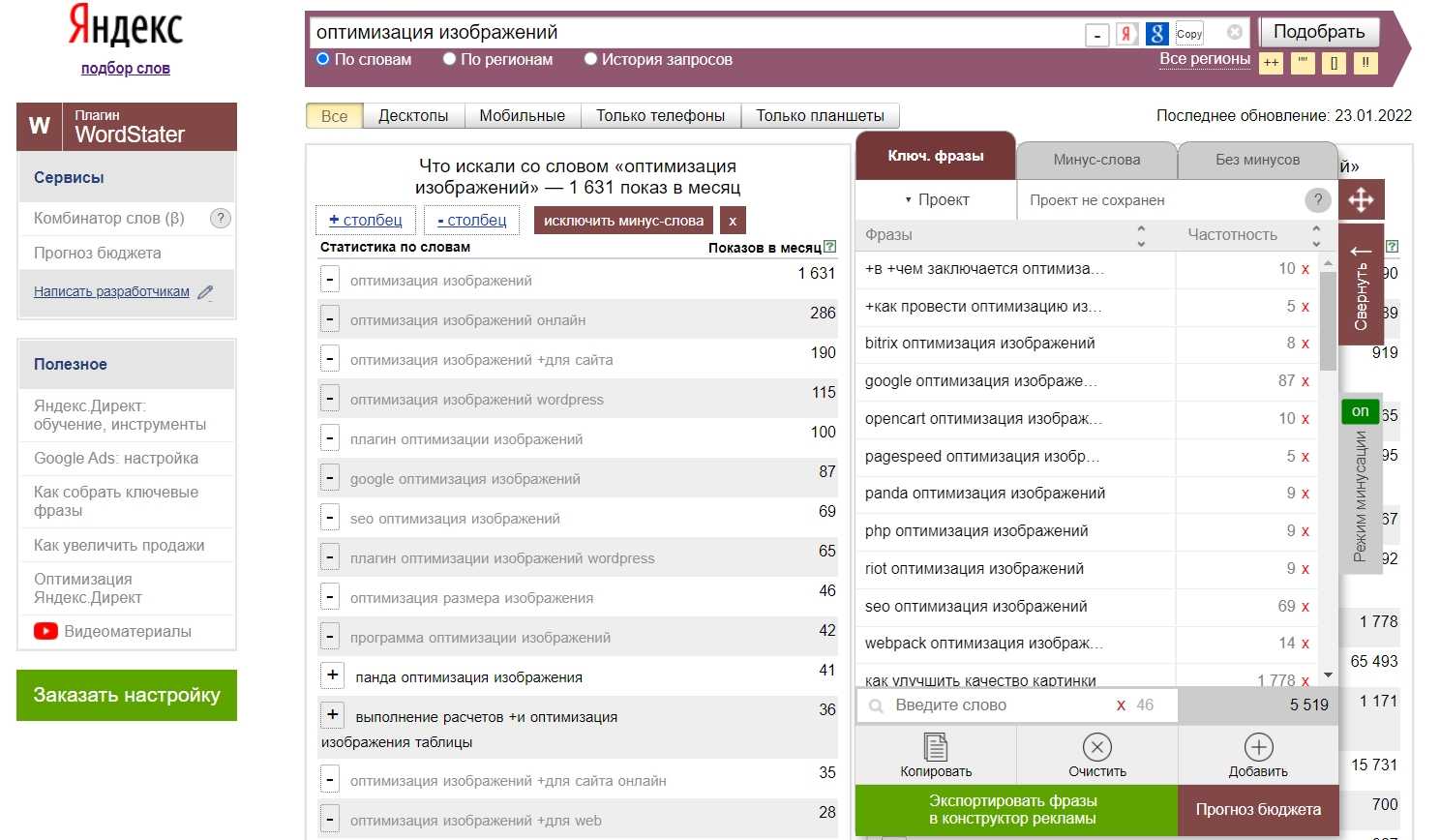Click the Очистить circled X icon
Image resolution: width=1440 pixels, height=840 pixels.
(x=1096, y=747)
